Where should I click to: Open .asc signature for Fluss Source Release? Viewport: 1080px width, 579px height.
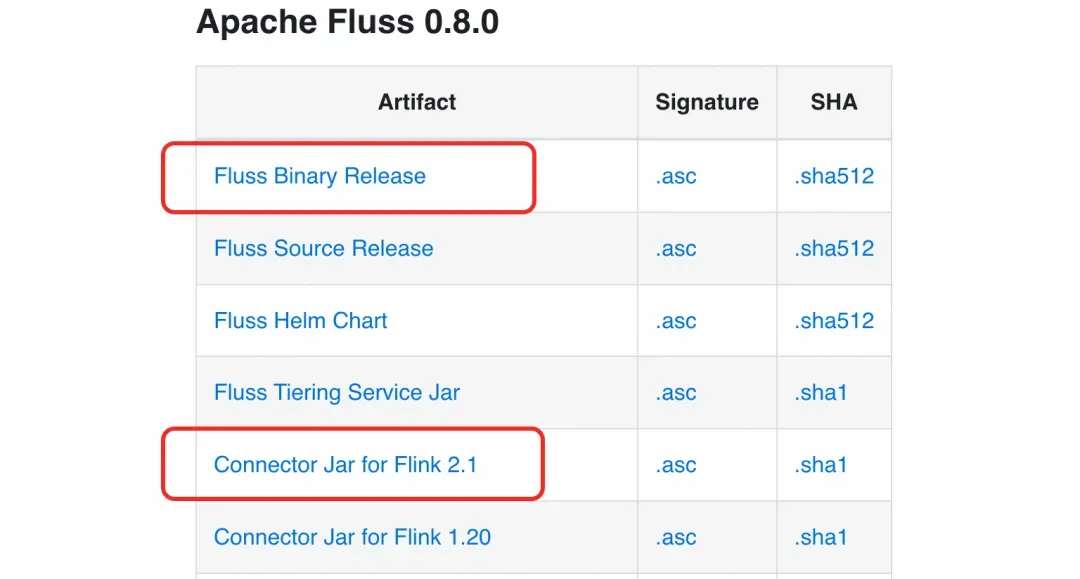click(x=676, y=249)
